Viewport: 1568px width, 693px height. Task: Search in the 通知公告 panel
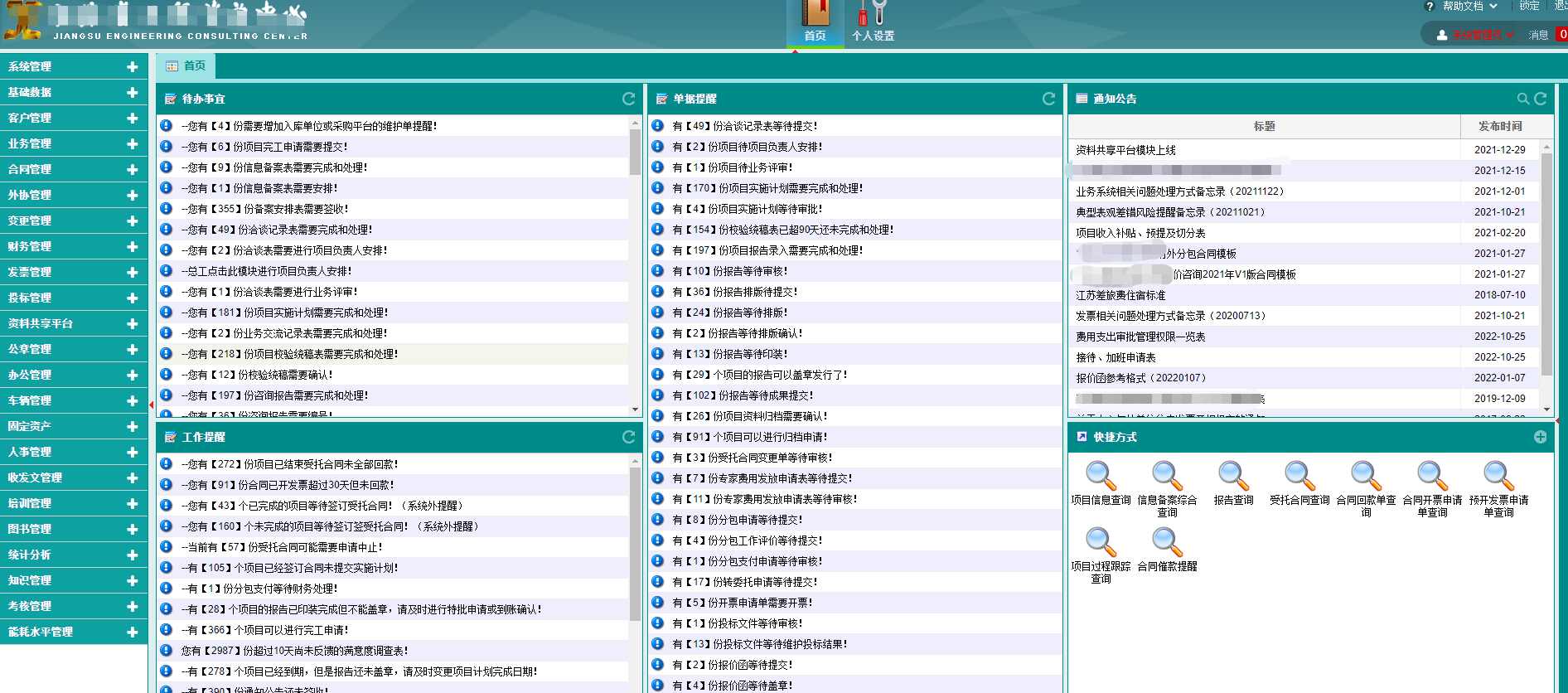tap(1523, 99)
